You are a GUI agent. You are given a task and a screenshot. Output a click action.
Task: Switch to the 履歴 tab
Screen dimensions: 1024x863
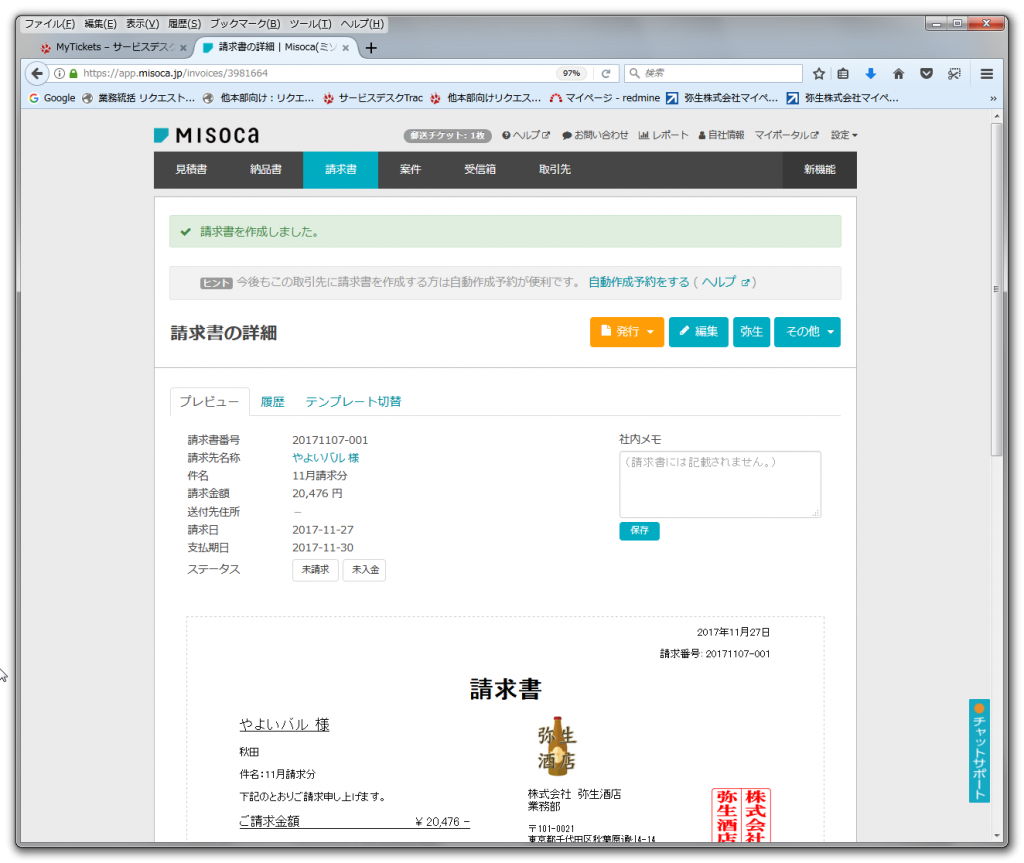point(272,402)
